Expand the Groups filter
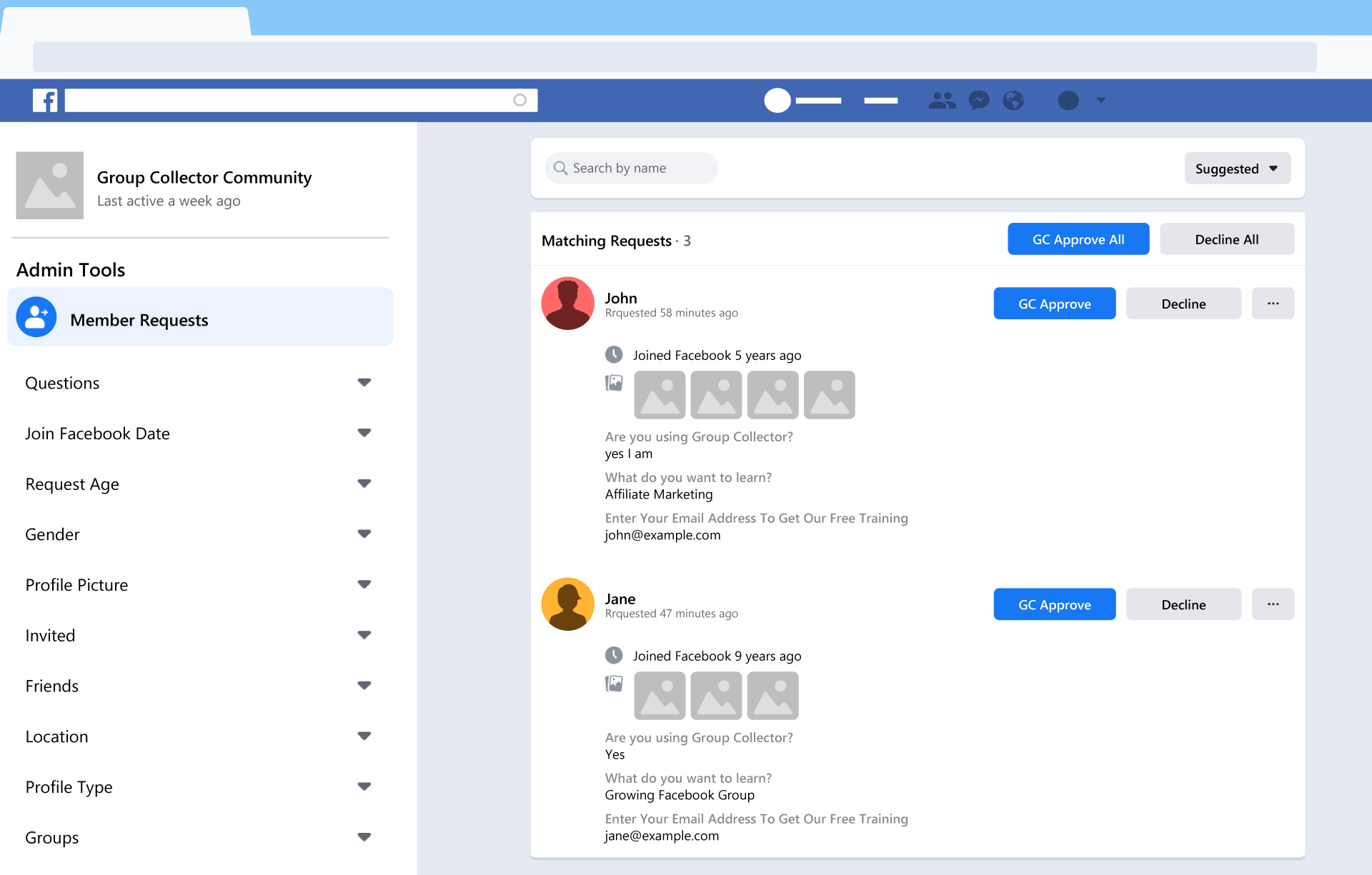 [364, 837]
